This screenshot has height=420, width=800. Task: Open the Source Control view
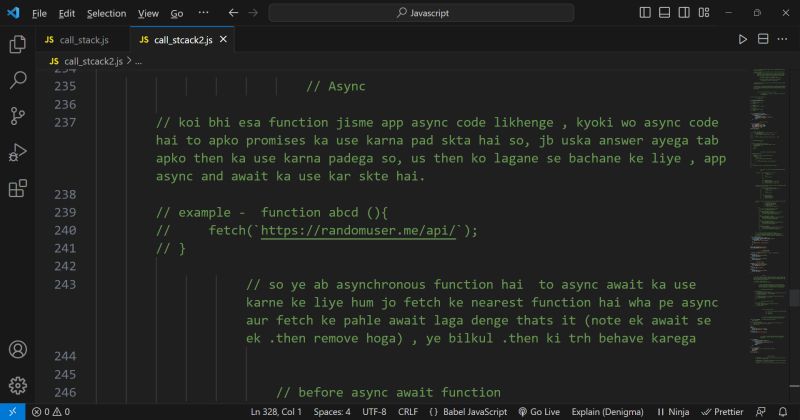pyautogui.click(x=17, y=116)
